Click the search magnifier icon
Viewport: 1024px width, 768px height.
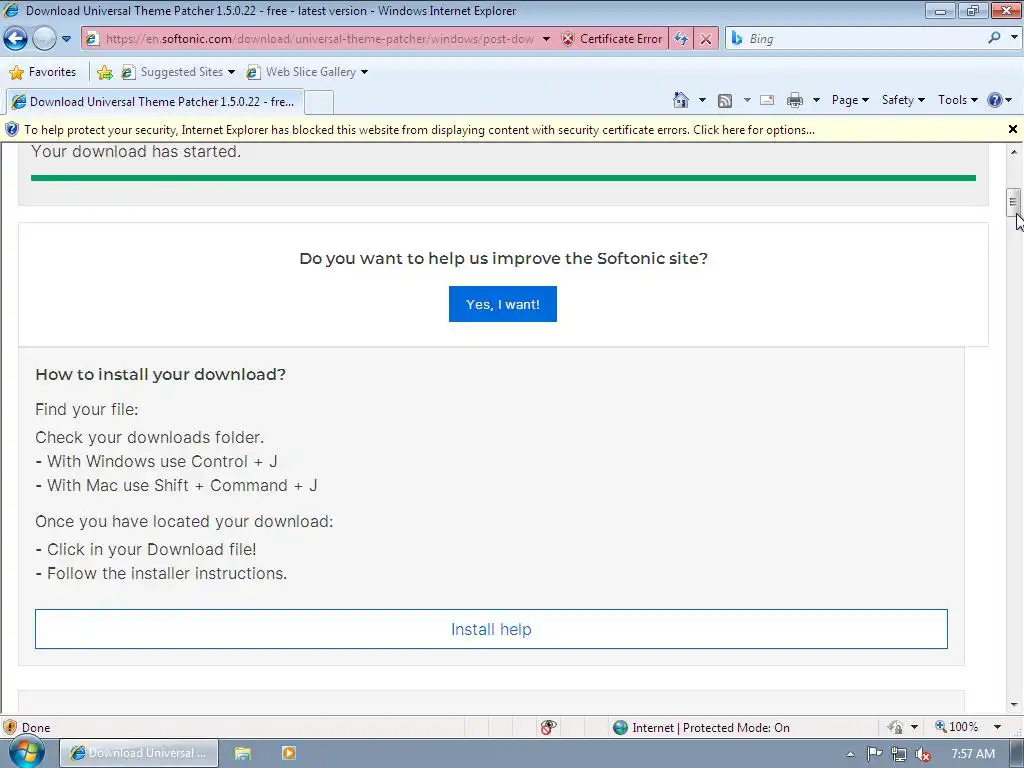995,38
